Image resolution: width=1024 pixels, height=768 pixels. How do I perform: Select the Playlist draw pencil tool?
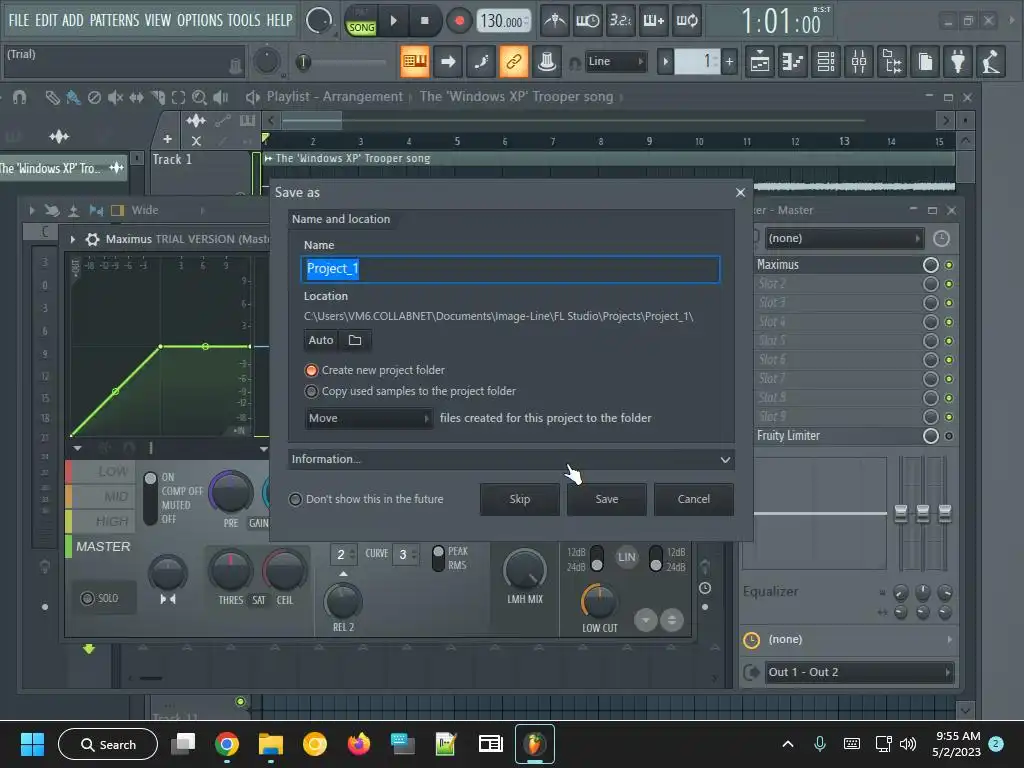point(52,97)
